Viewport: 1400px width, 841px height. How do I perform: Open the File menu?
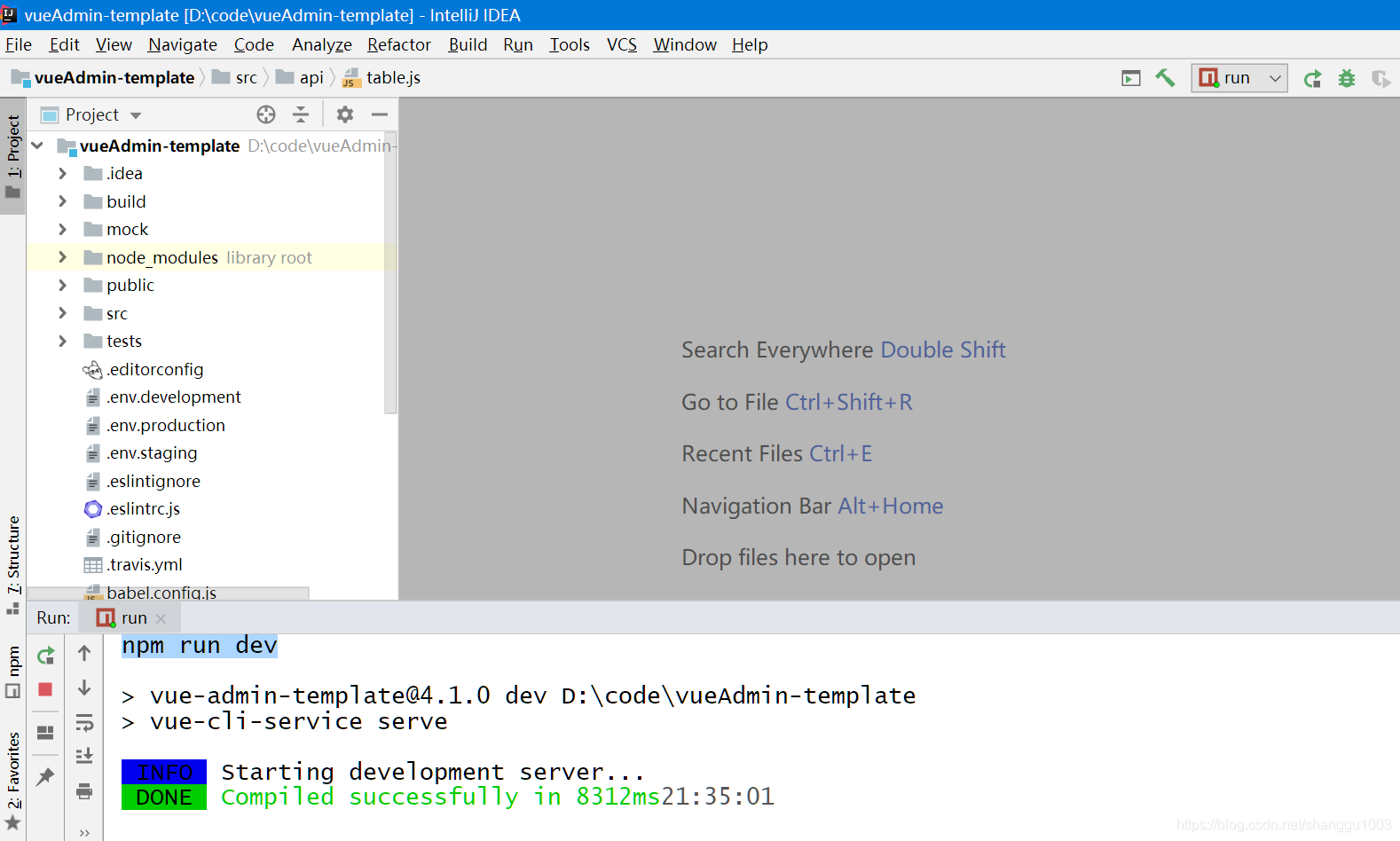coord(19,44)
